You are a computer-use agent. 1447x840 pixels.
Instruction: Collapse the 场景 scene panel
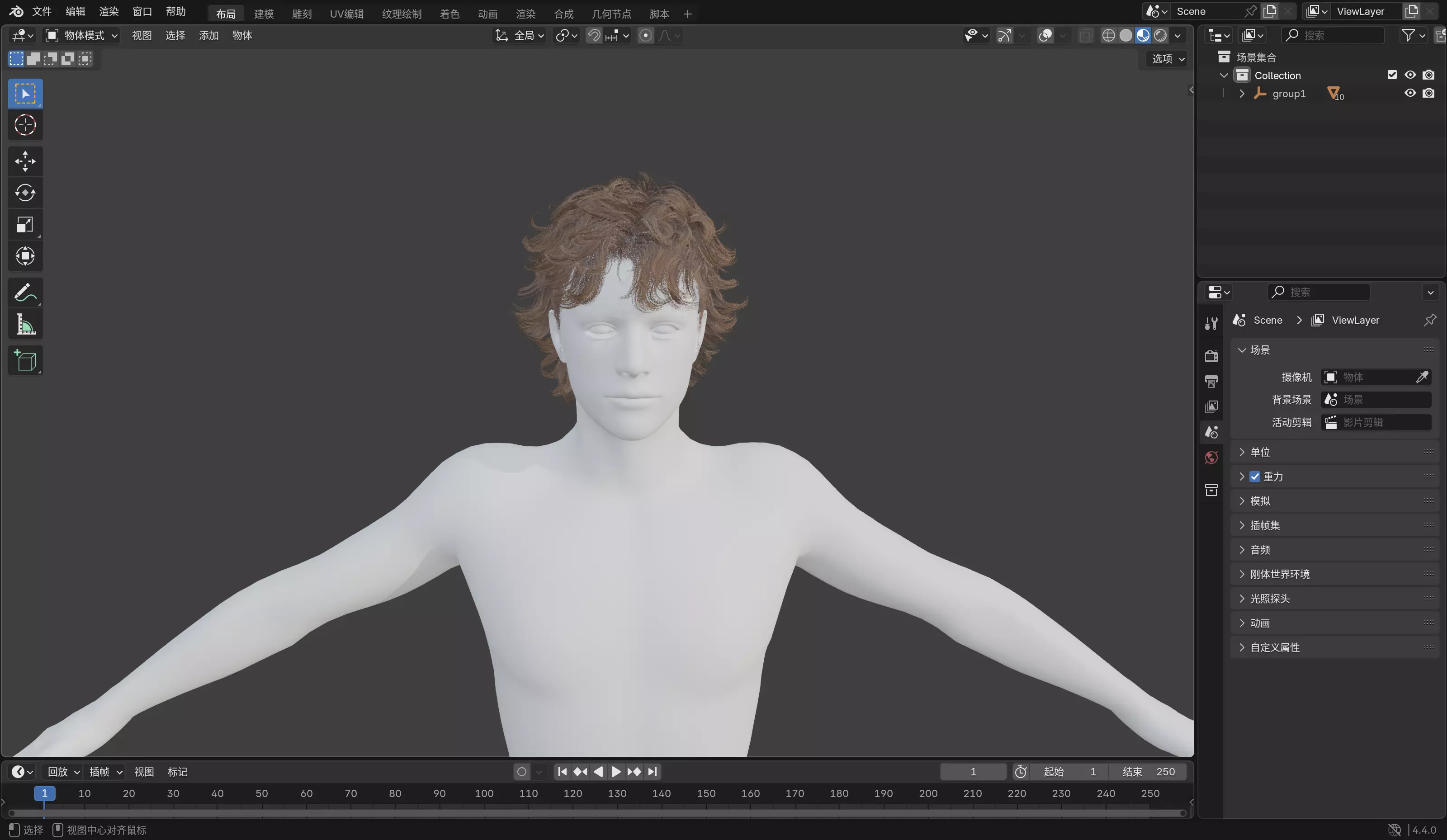coord(1335,349)
